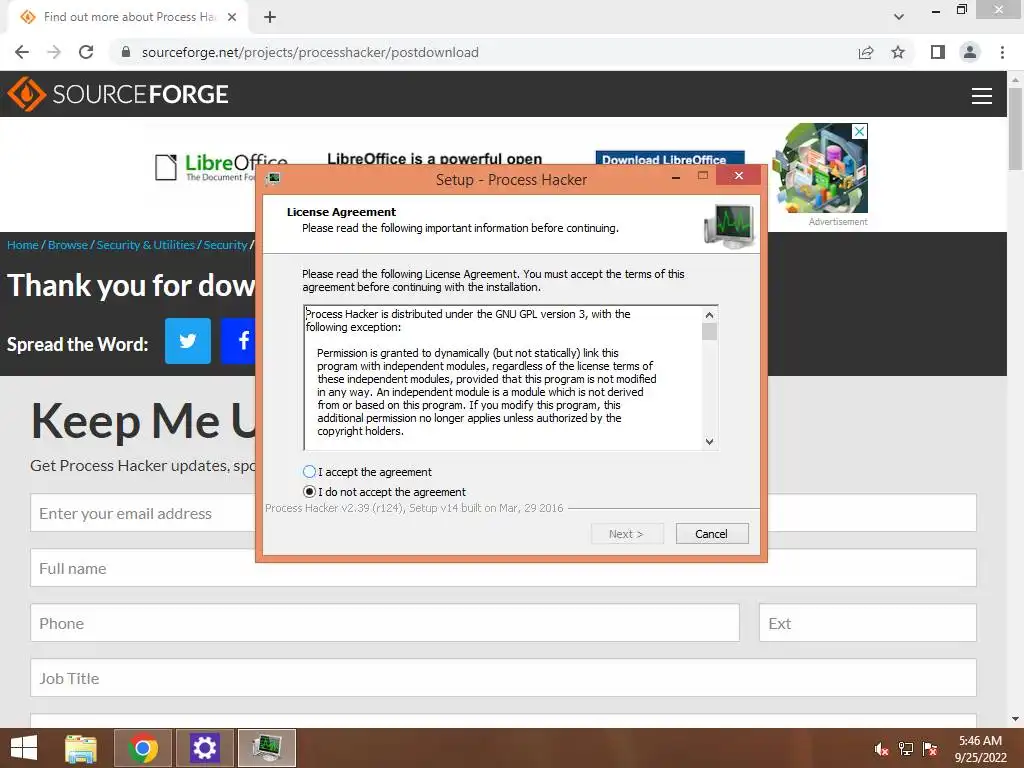The image size is (1024, 768).
Task: Open SourceForge hamburger menu
Action: [x=982, y=95]
